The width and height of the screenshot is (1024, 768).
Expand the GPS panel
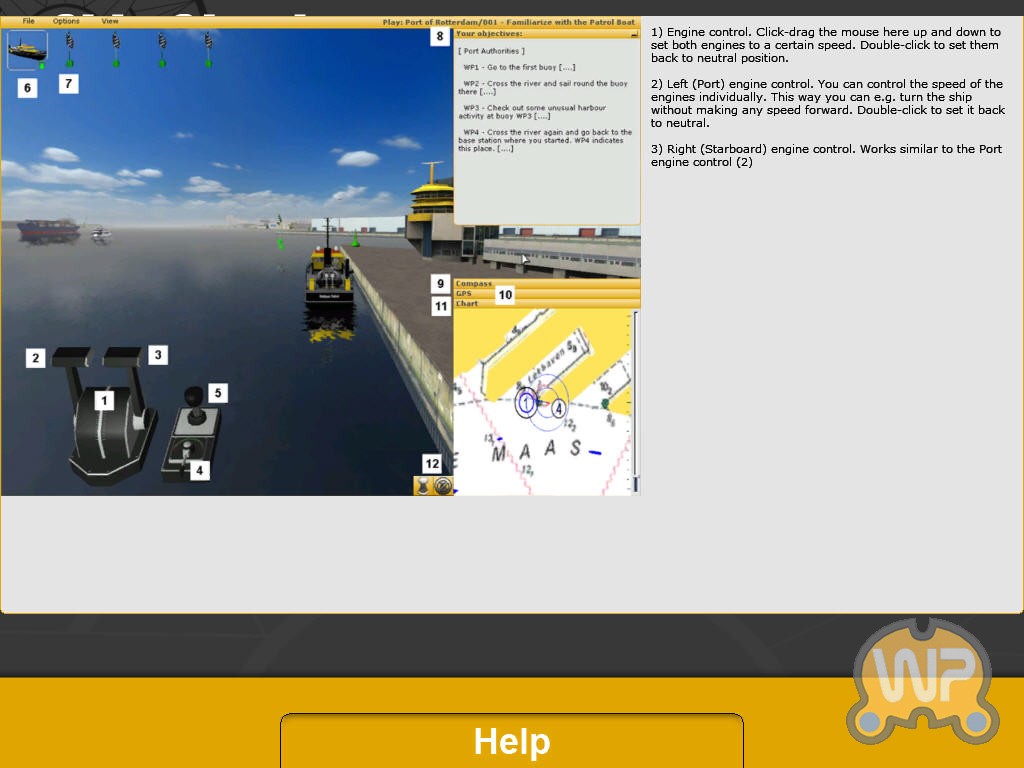(x=546, y=293)
